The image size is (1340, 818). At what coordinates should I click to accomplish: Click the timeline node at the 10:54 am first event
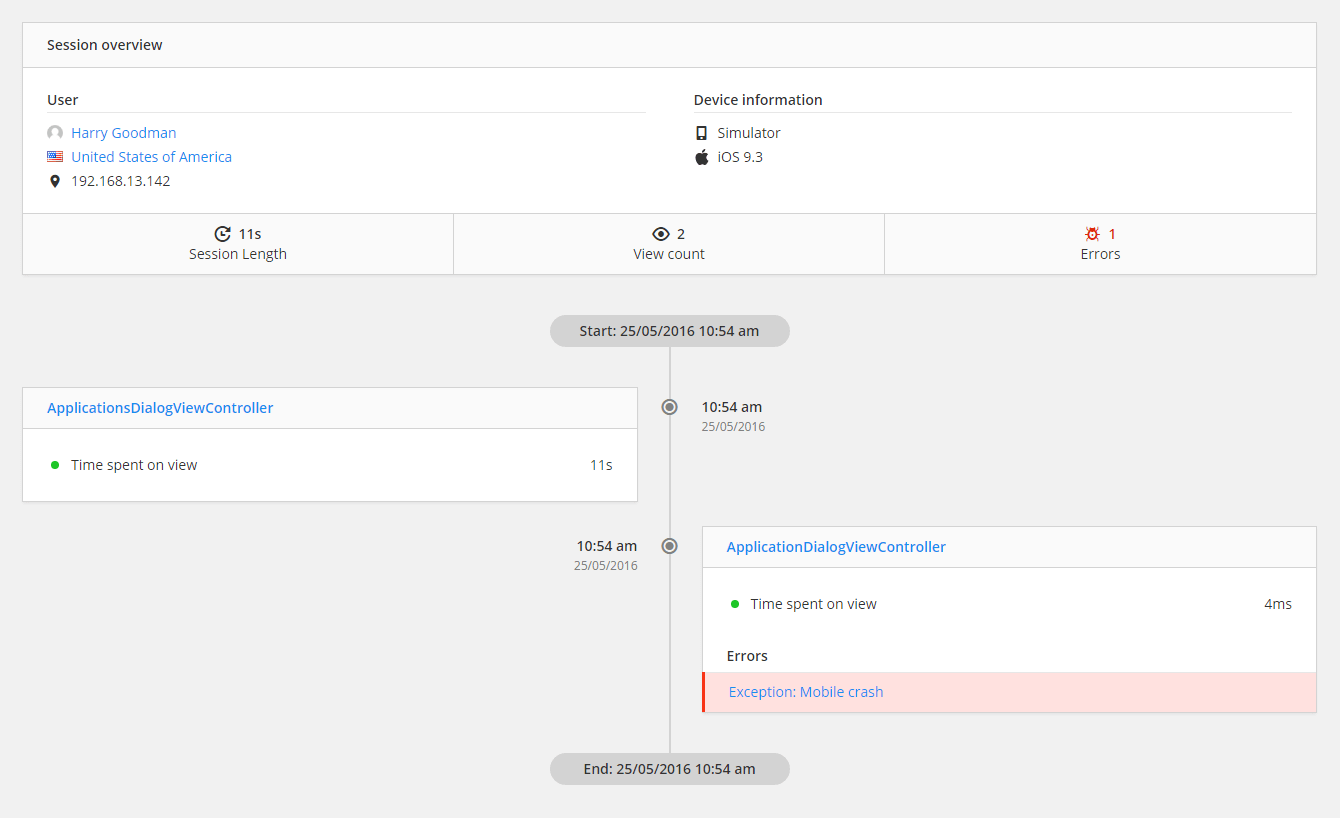[x=669, y=406]
